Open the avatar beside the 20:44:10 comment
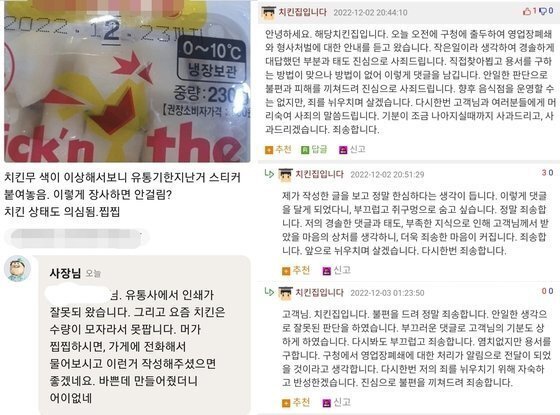The width and height of the screenshot is (560, 415). [x=268, y=12]
